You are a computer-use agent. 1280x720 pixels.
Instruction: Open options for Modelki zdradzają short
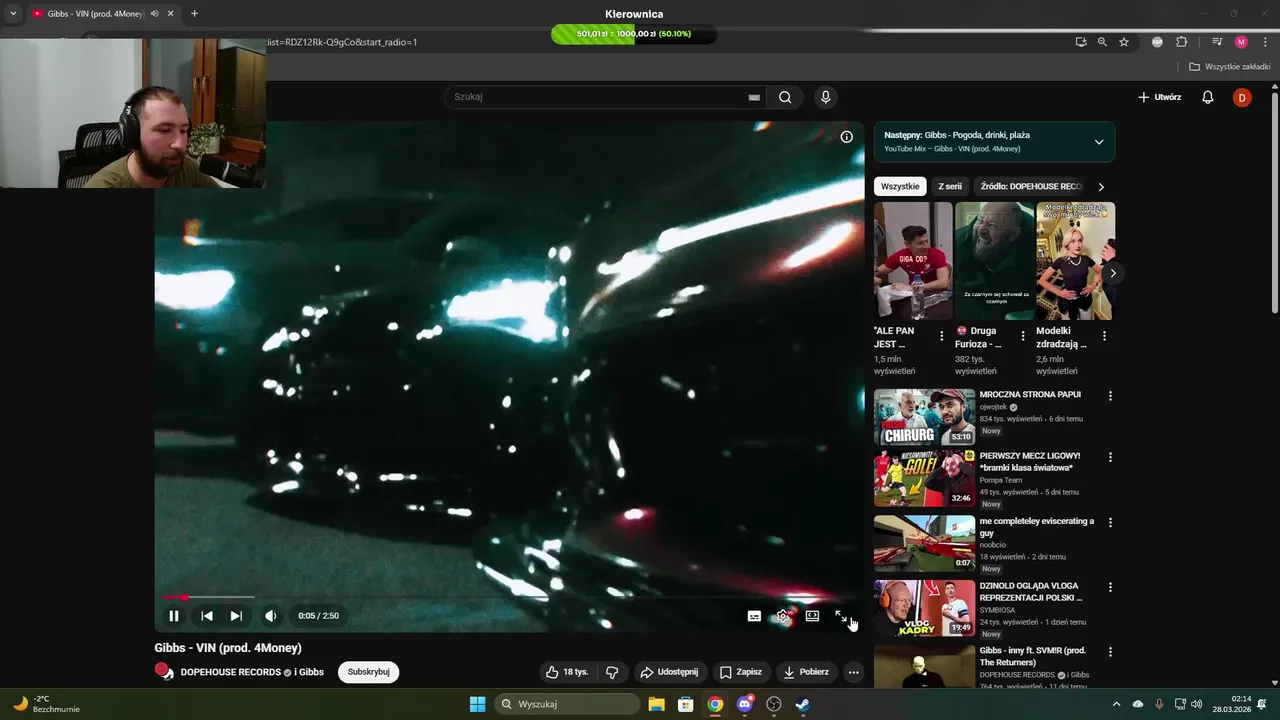(1104, 336)
